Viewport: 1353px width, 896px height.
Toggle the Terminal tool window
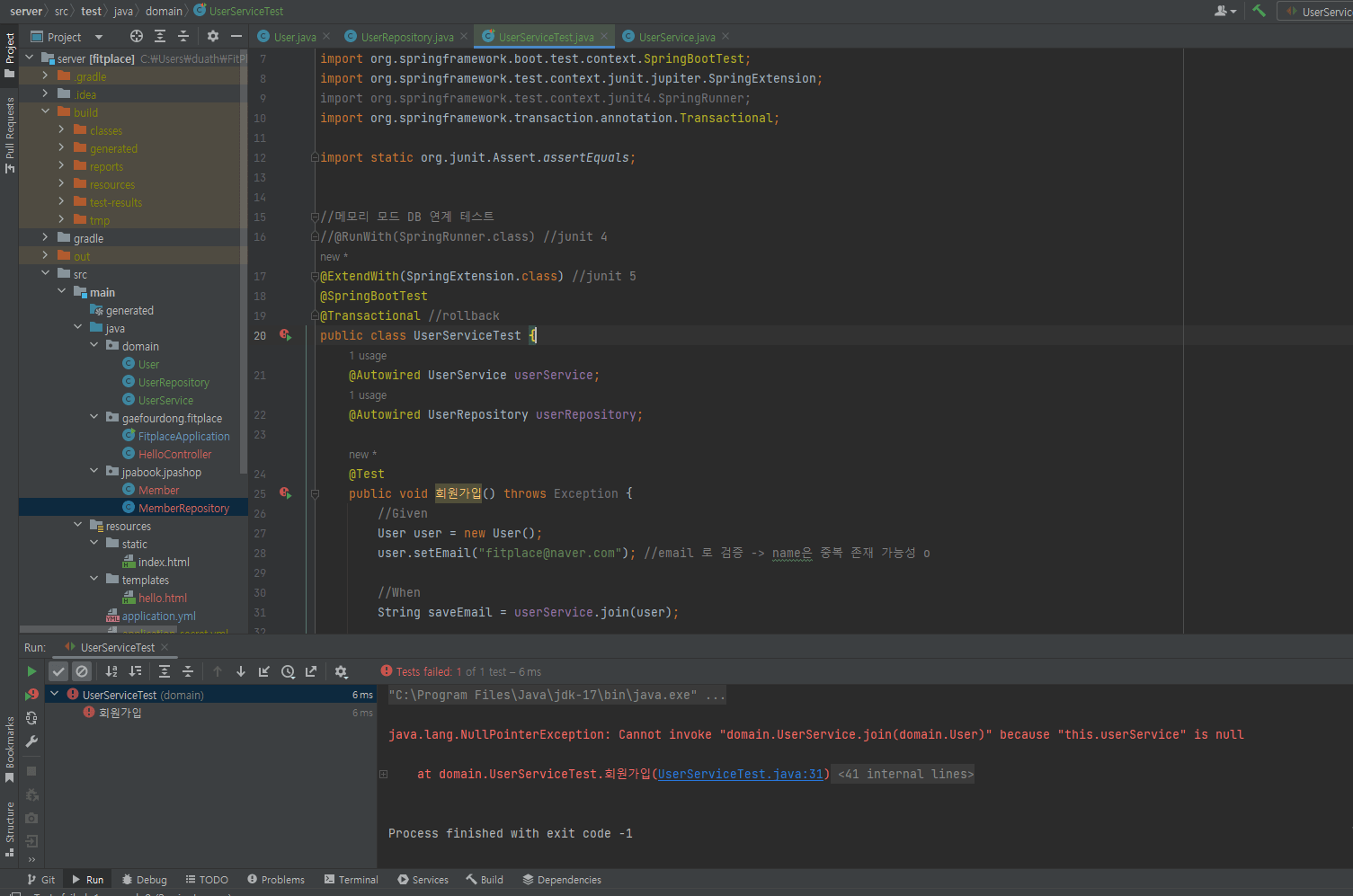point(351,879)
